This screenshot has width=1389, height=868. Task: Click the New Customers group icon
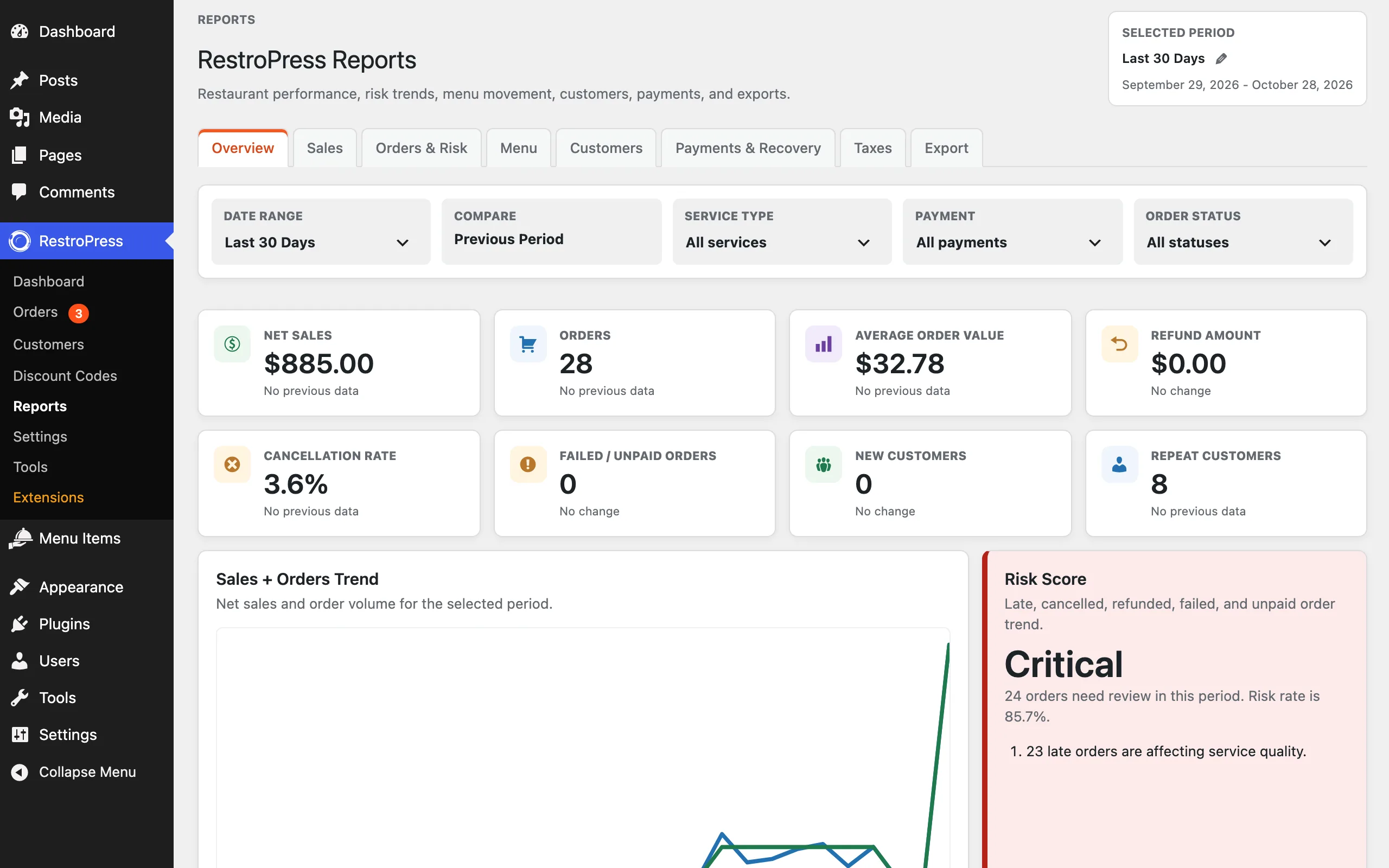coord(823,464)
